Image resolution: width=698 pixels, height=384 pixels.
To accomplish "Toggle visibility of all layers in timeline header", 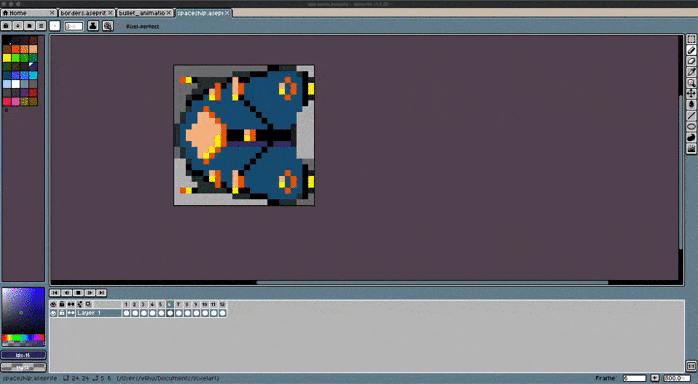I will click(x=53, y=304).
